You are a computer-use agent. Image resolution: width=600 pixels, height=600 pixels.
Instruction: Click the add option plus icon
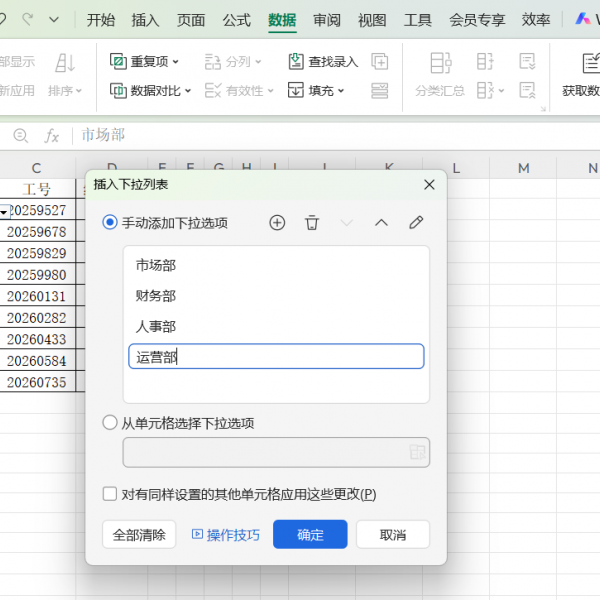[278, 223]
